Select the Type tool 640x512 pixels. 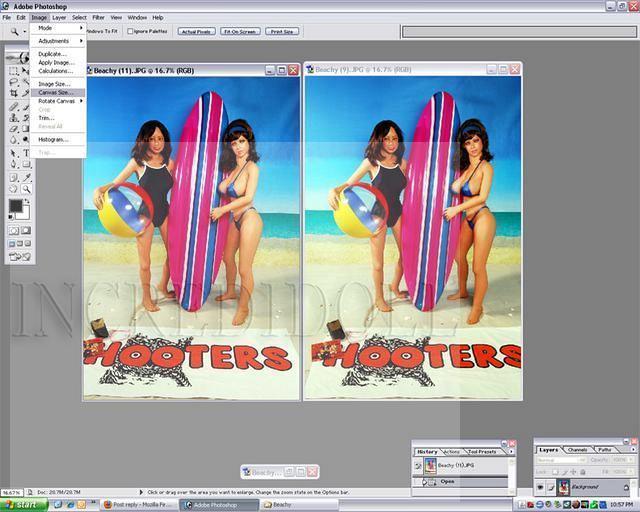coord(26,154)
